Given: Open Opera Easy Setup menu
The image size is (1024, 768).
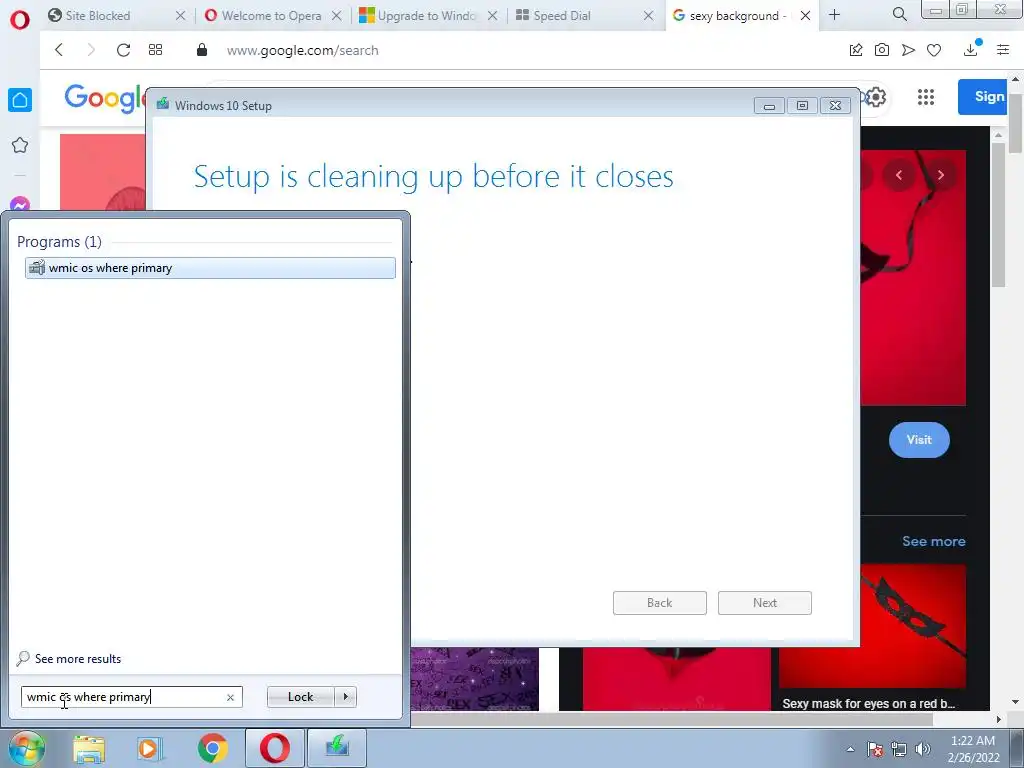Looking at the screenshot, I should 1003,50.
